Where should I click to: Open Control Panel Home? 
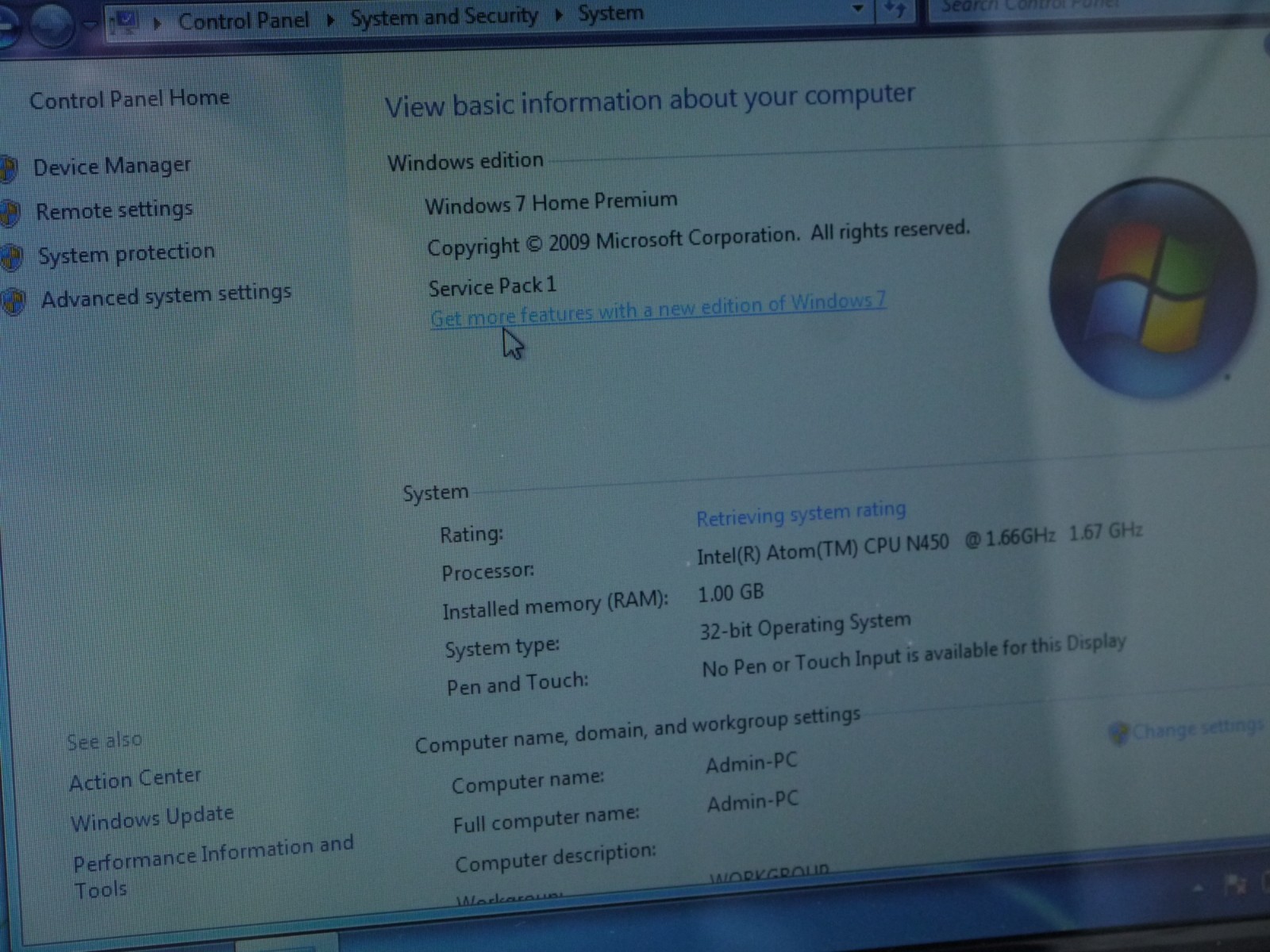pos(129,99)
